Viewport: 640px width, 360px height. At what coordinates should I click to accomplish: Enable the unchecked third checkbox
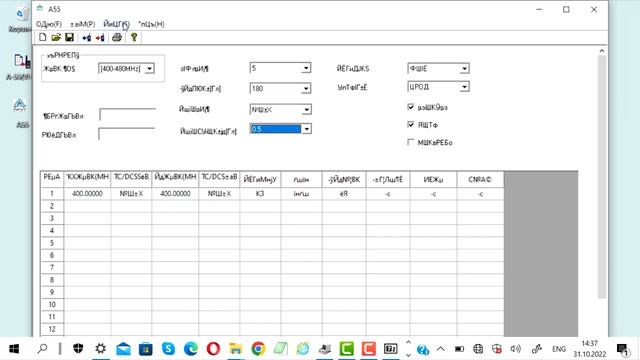click(x=411, y=142)
